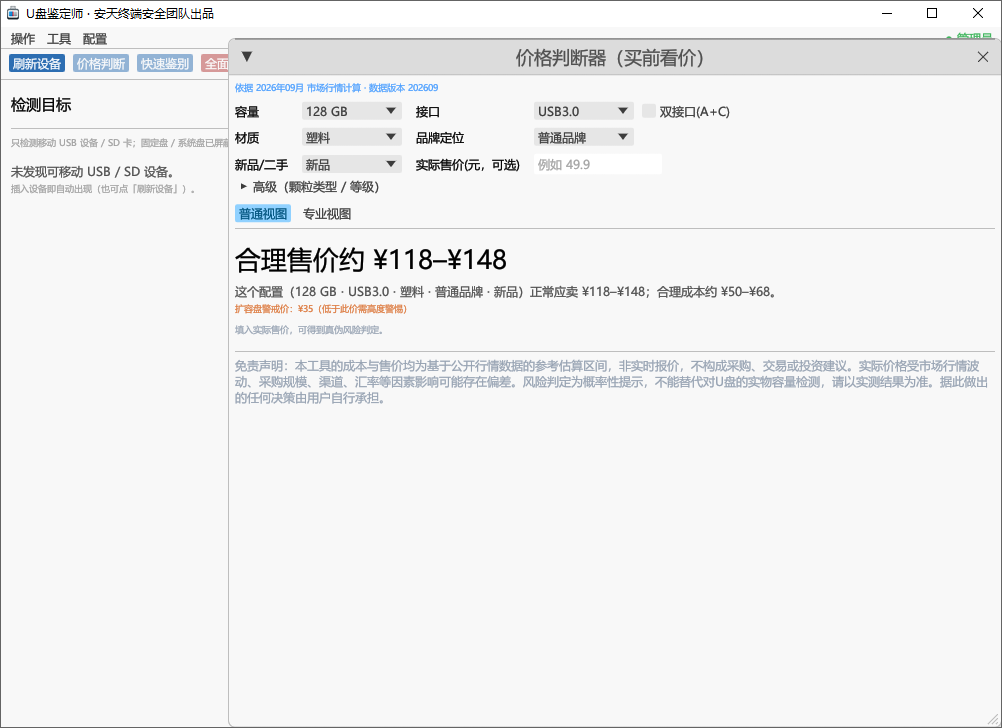The height and width of the screenshot is (728, 1002).
Task: Enable the 双接口(A+C) checkbox
Action: 649,111
